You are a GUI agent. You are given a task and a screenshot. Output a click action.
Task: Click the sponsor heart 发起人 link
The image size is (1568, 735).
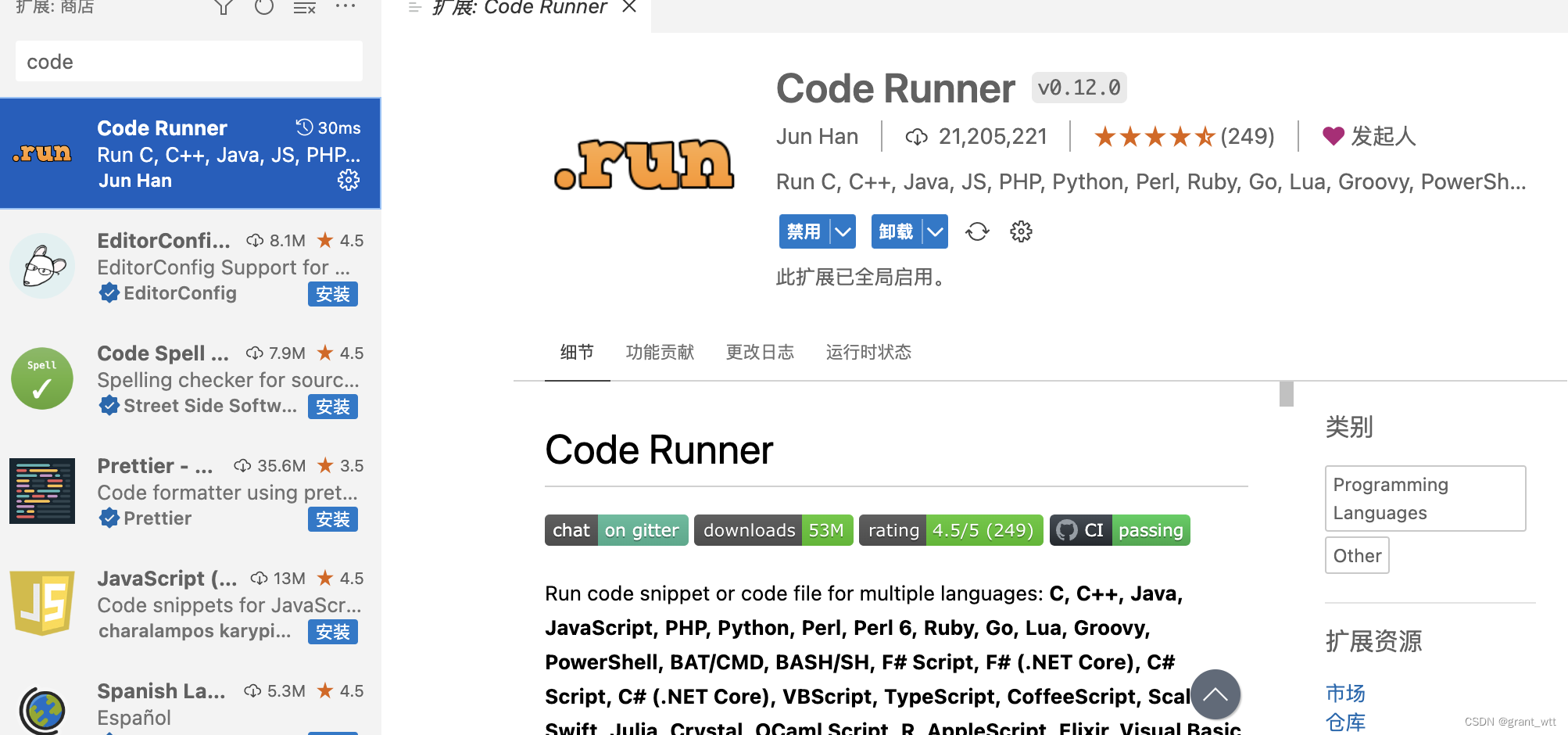(x=1369, y=137)
